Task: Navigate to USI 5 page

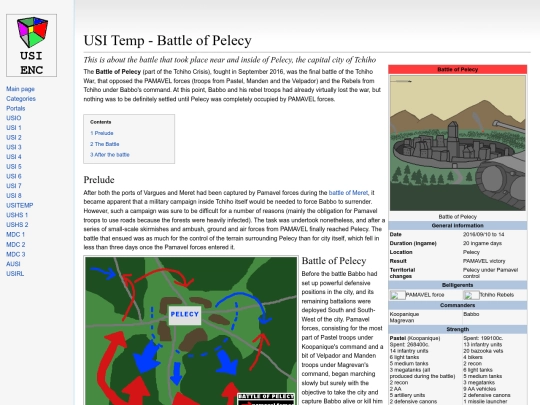Action: (x=13, y=166)
